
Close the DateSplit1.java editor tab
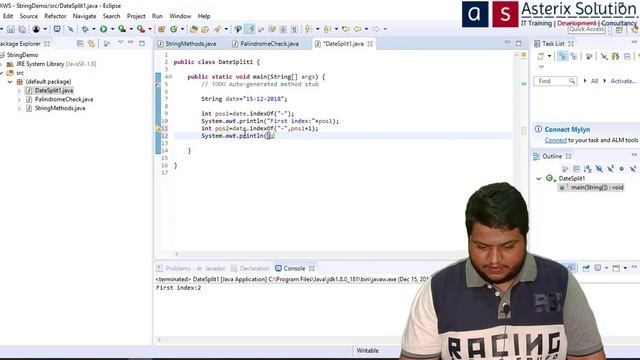(x=370, y=44)
